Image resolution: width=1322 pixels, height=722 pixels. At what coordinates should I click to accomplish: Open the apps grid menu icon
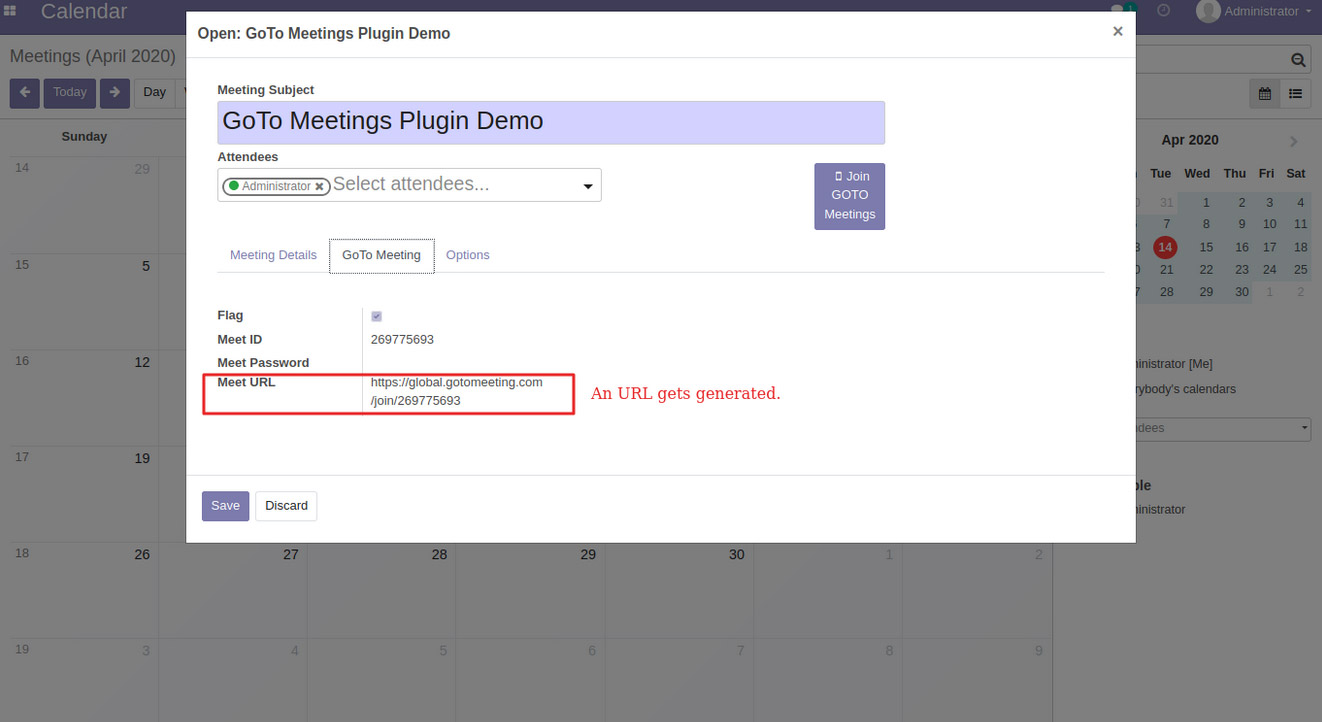tap(10, 11)
